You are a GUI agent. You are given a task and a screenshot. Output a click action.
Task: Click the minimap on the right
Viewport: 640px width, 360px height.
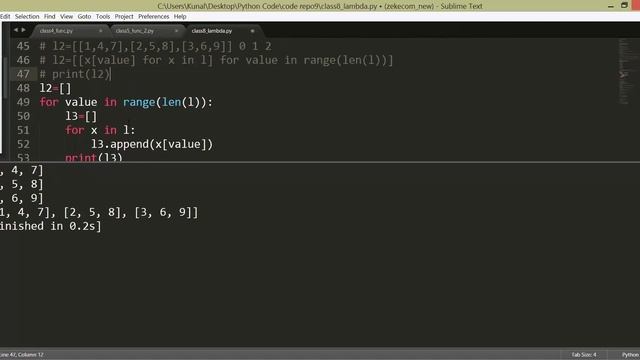point(624,71)
